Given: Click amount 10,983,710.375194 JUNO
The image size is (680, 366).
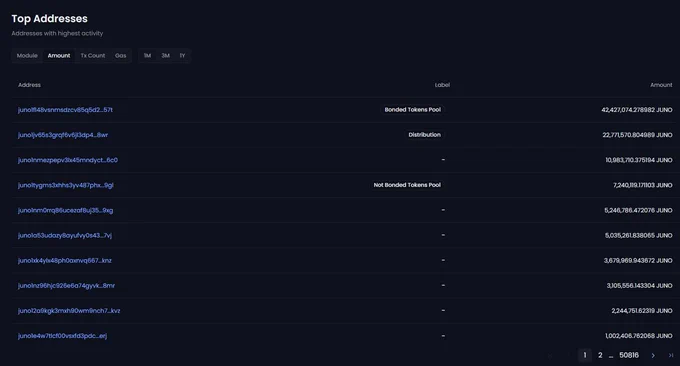Looking at the screenshot, I should tap(639, 160).
